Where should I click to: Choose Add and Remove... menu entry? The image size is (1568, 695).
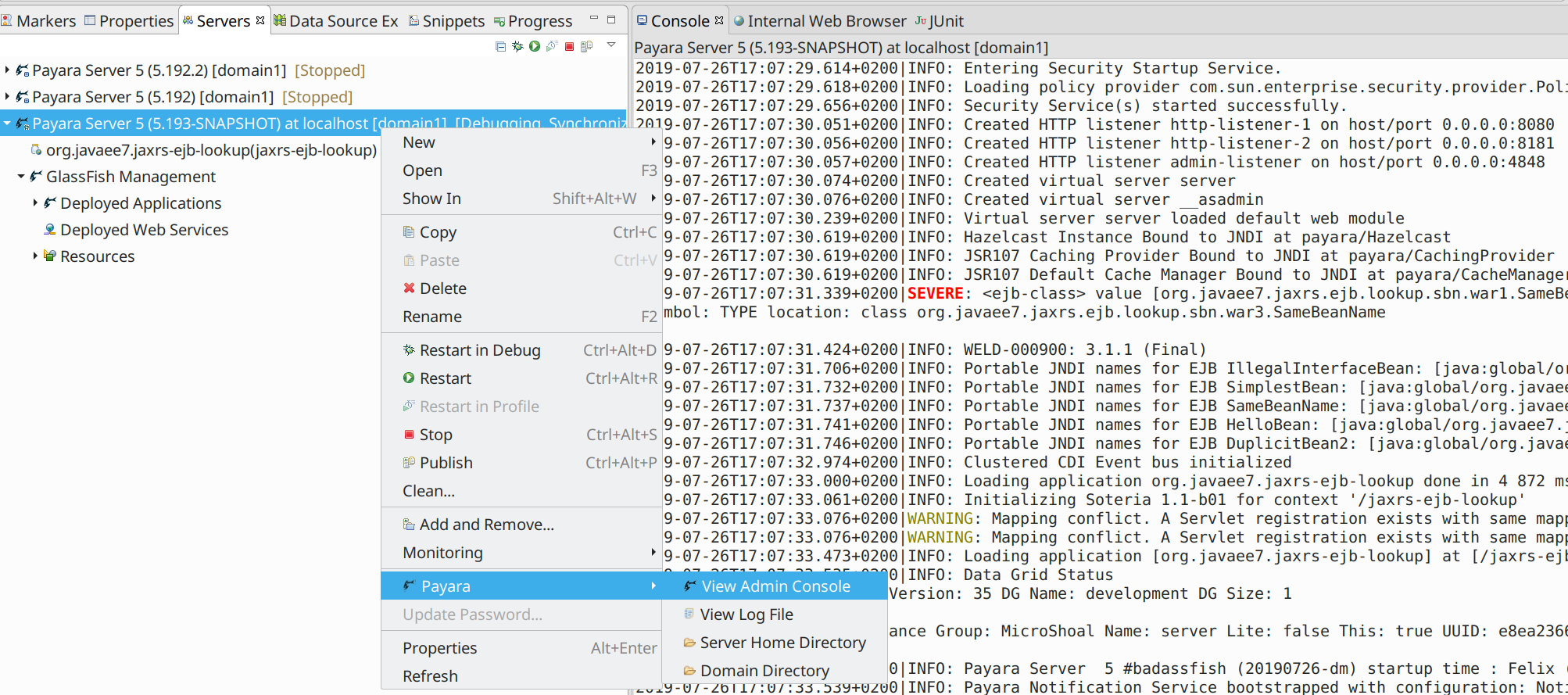(x=486, y=525)
